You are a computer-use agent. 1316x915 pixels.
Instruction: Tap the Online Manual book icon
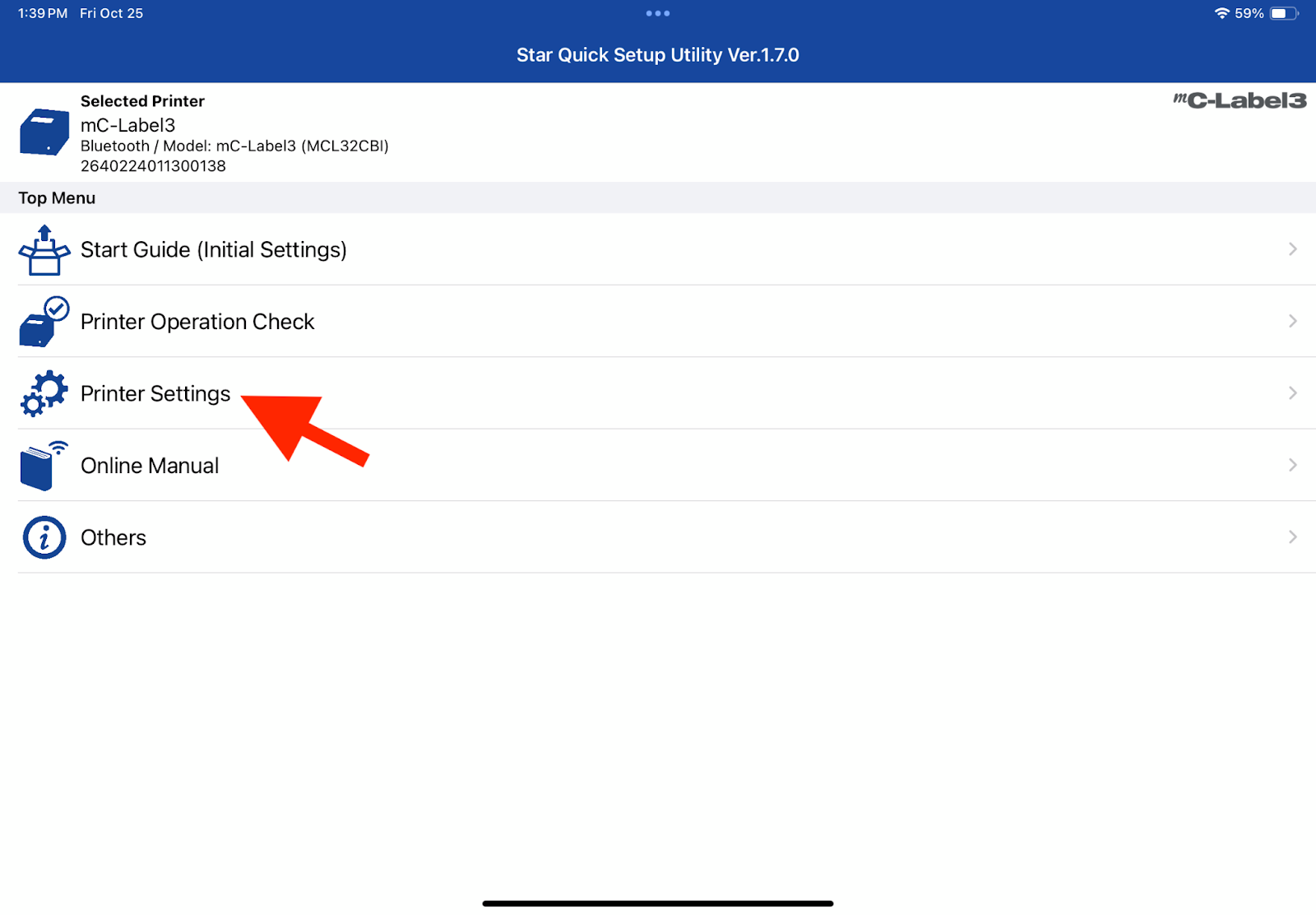[x=44, y=466]
